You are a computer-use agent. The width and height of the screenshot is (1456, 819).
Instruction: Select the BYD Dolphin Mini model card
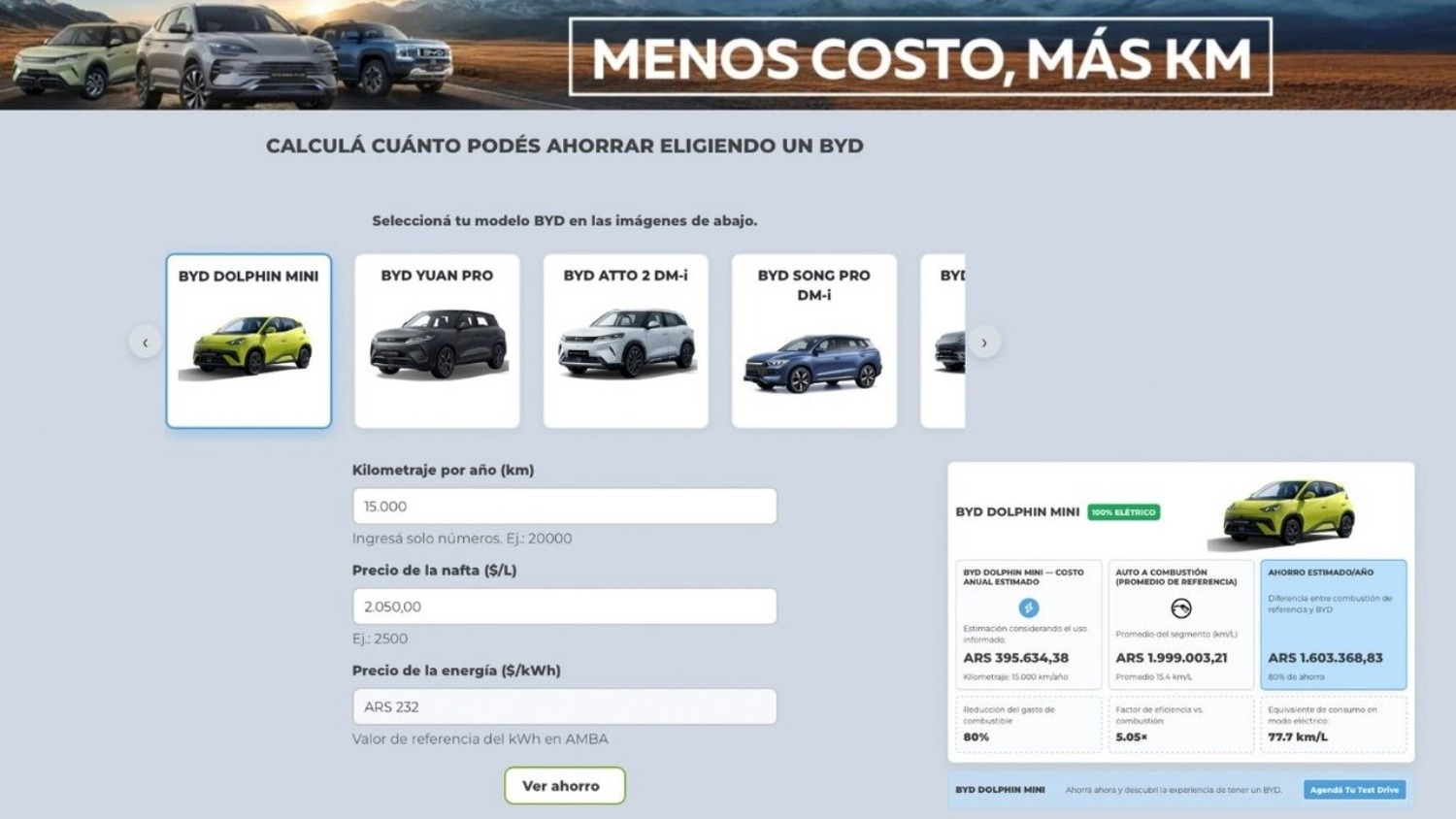248,341
